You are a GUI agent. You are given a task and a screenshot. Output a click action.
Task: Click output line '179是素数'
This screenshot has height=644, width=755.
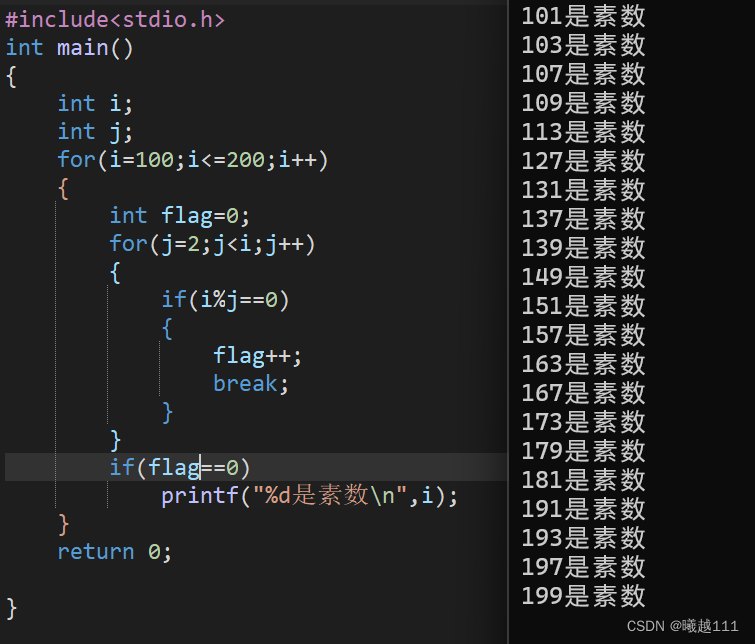click(x=583, y=451)
